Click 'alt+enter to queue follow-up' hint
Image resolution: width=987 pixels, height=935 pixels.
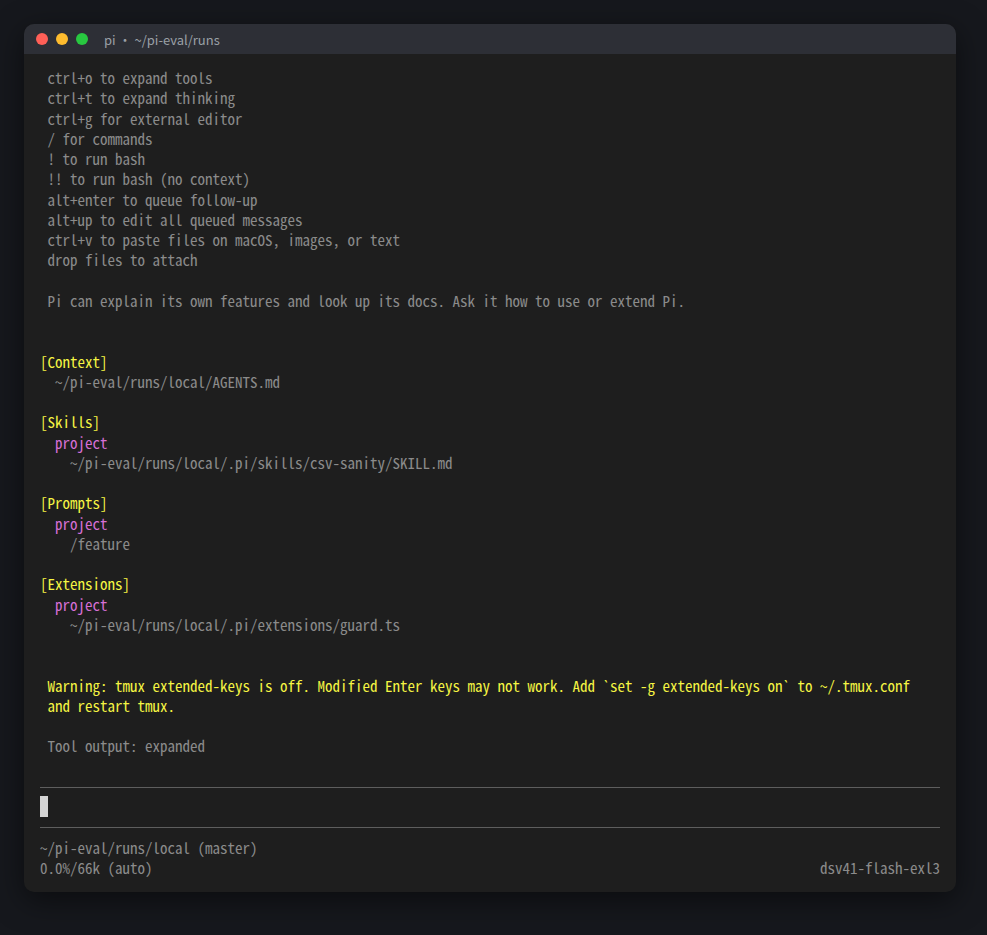(152, 201)
